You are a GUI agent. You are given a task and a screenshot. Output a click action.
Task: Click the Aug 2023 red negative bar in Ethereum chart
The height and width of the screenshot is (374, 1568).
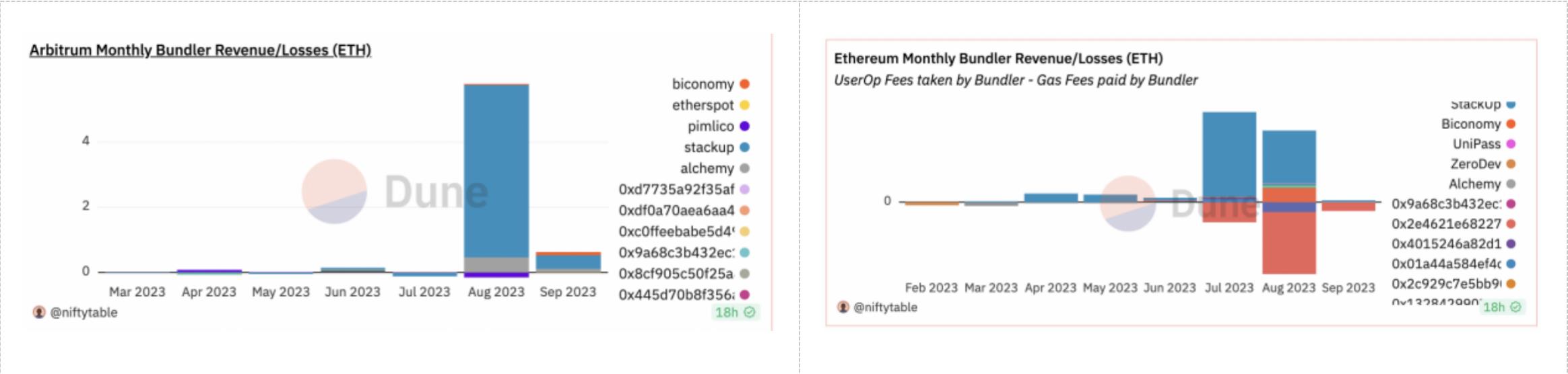(1289, 243)
